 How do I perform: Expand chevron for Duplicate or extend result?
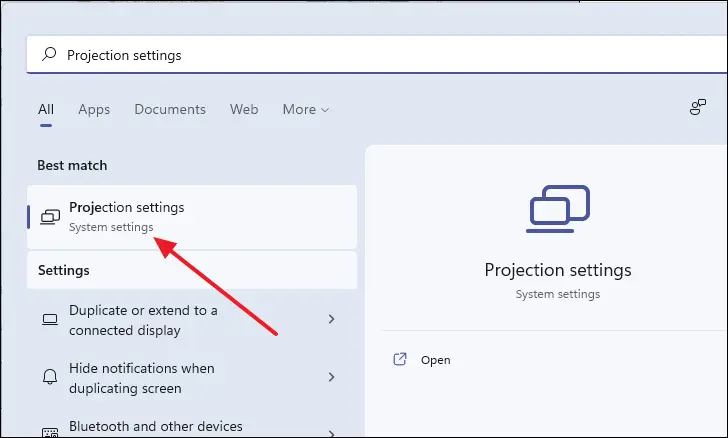[x=332, y=319]
